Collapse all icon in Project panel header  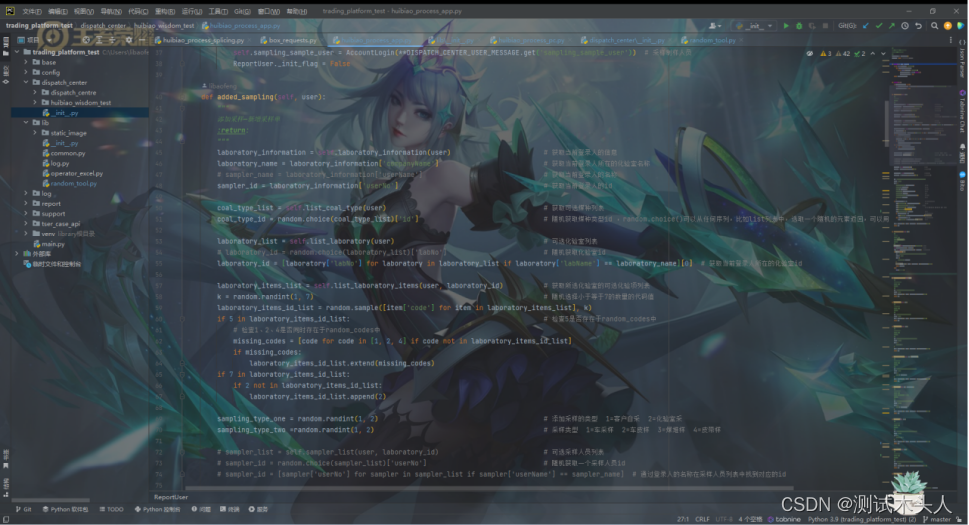[112, 40]
